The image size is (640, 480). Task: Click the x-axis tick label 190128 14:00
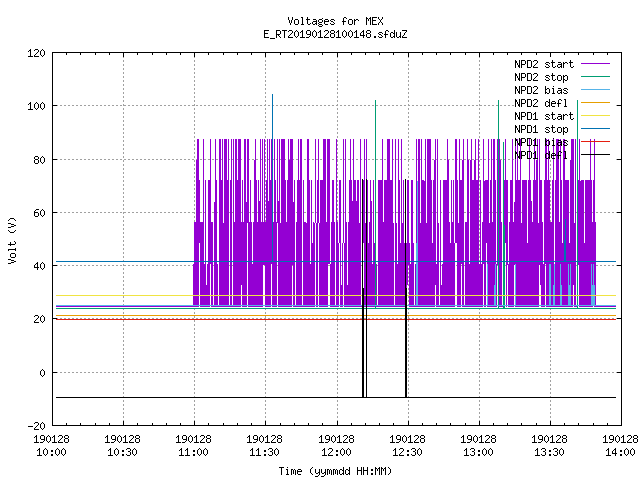620,446
